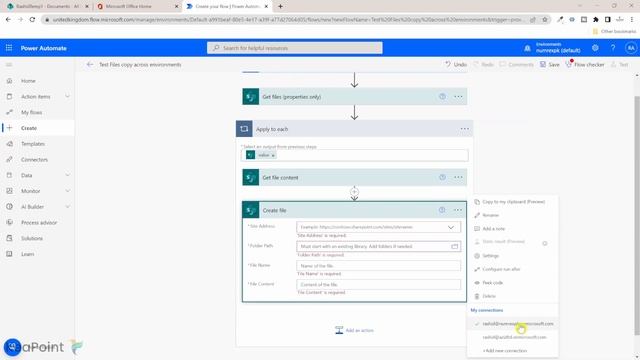The width and height of the screenshot is (640, 360).
Task: Expand the AI Builder nav group
Action: tap(67, 207)
